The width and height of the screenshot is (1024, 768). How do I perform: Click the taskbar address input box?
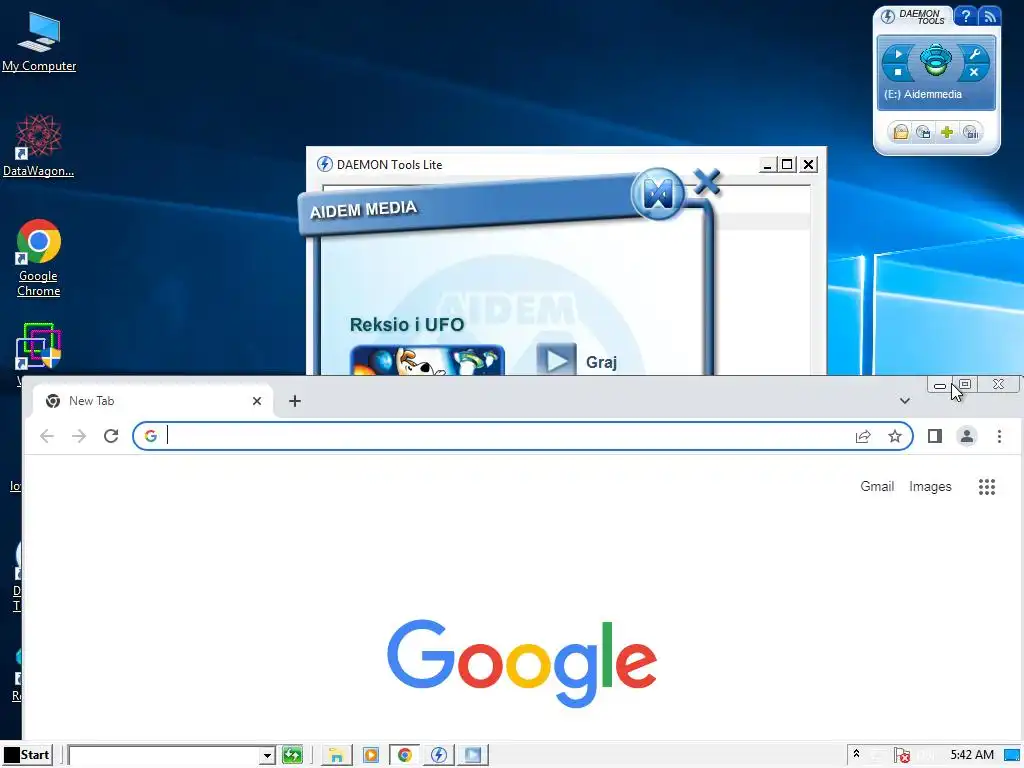point(165,756)
